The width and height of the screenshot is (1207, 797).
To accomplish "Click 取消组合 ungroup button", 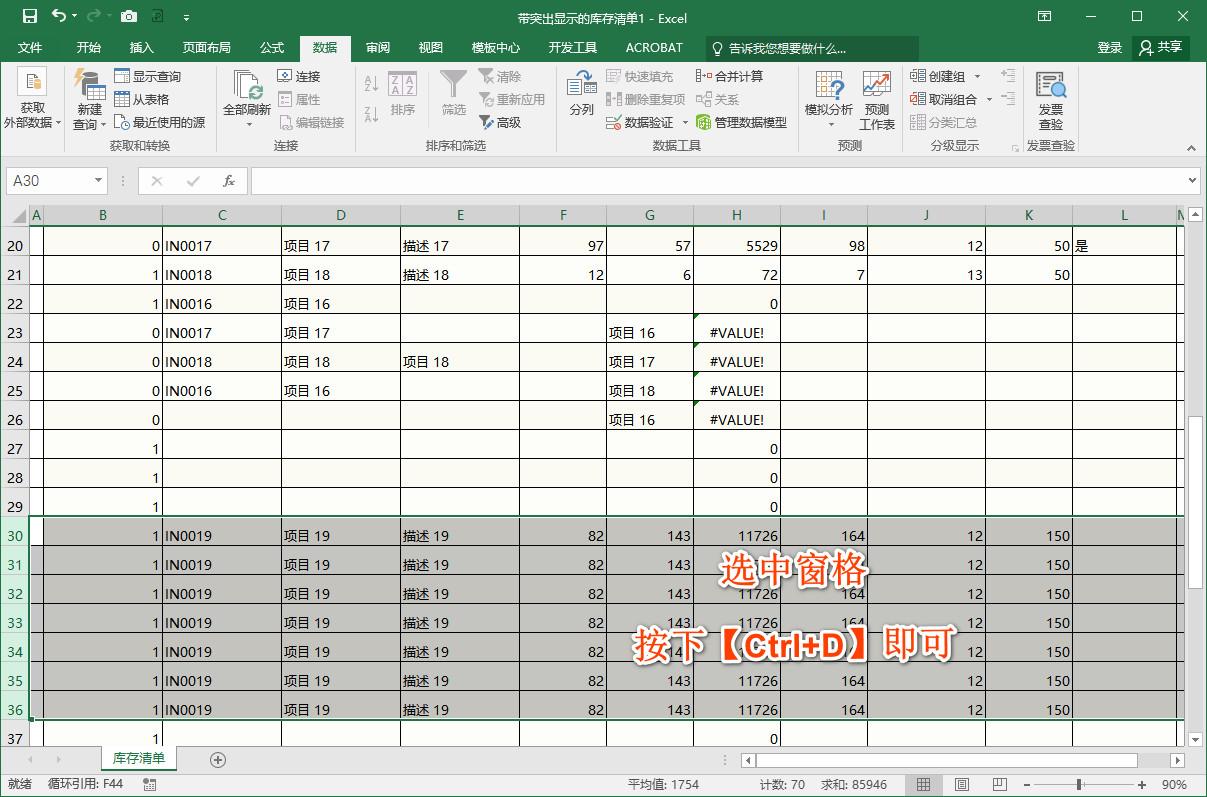I will [x=944, y=99].
